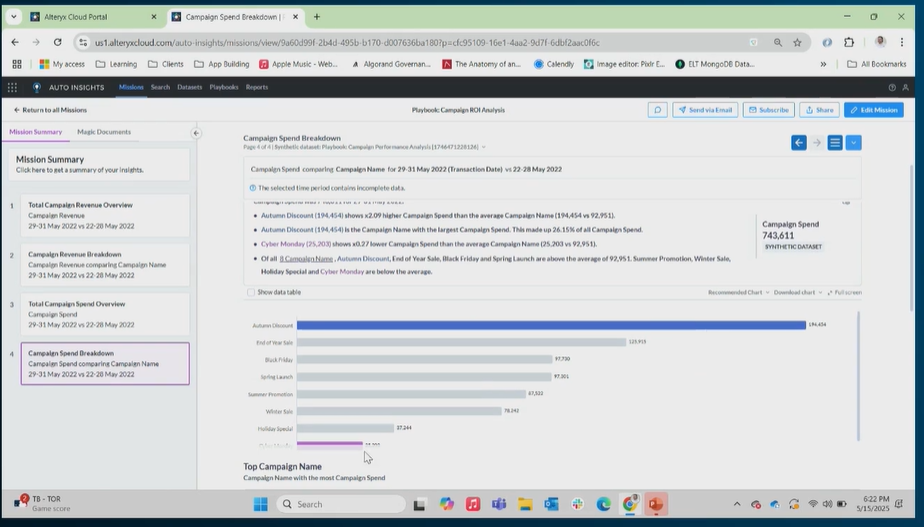Click the Edit Mission button
The image size is (924, 527).
tap(873, 110)
